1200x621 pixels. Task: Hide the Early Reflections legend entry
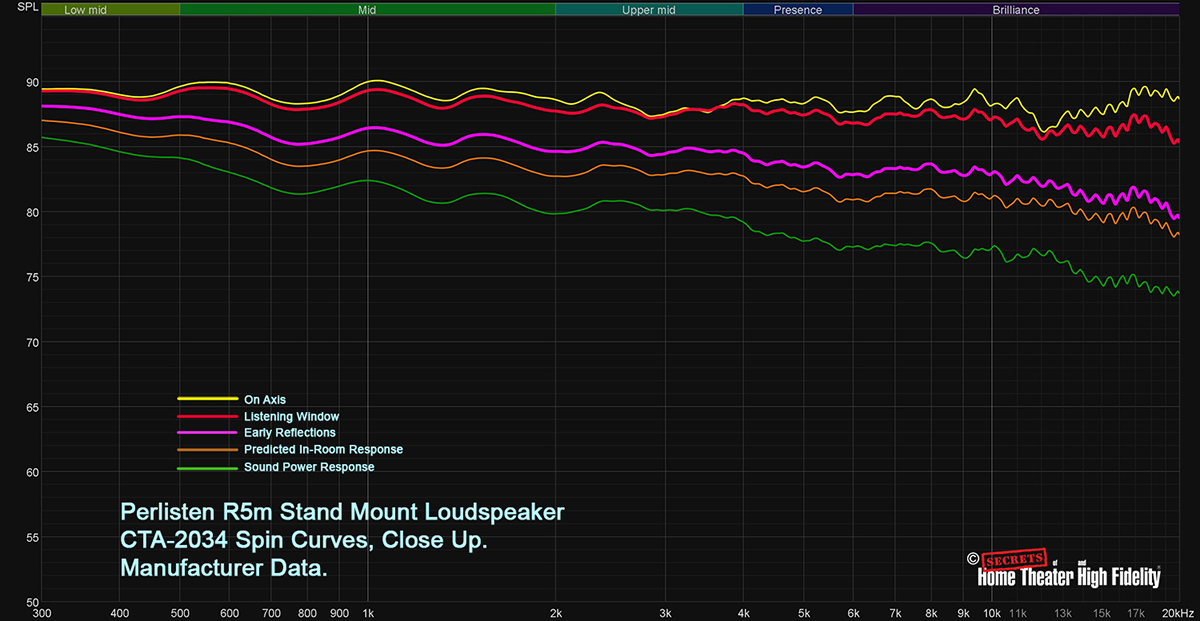coord(289,433)
